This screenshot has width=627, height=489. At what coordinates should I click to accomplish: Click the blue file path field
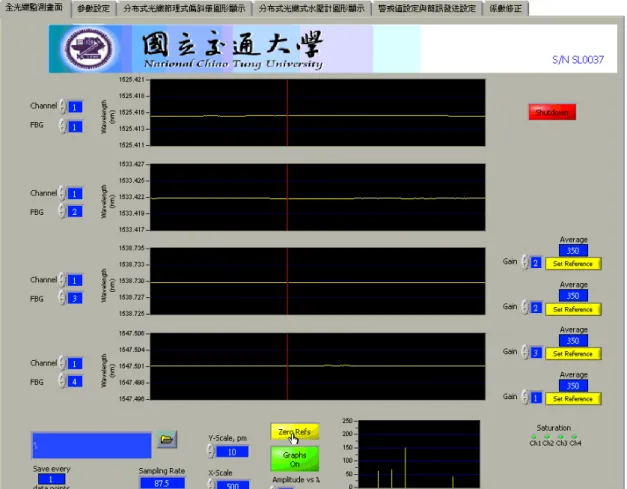click(92, 445)
